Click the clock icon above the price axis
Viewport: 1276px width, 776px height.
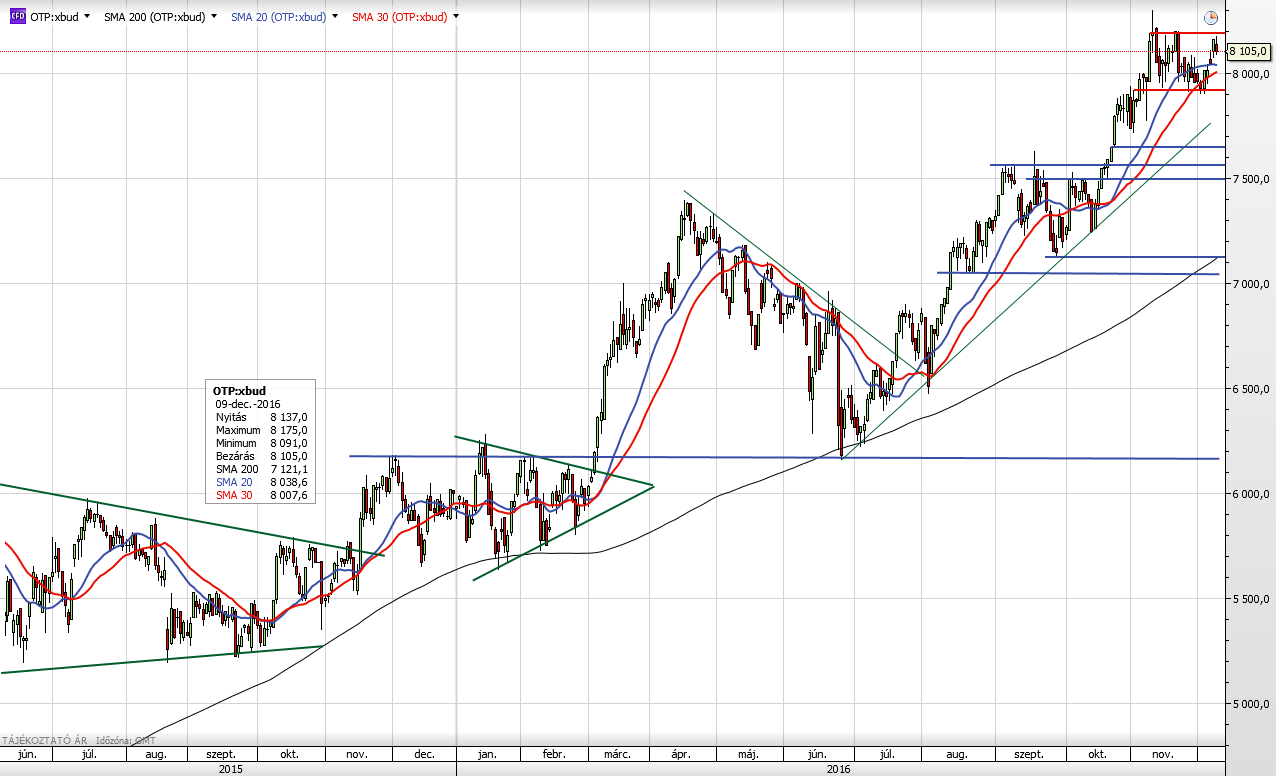coord(1211,17)
